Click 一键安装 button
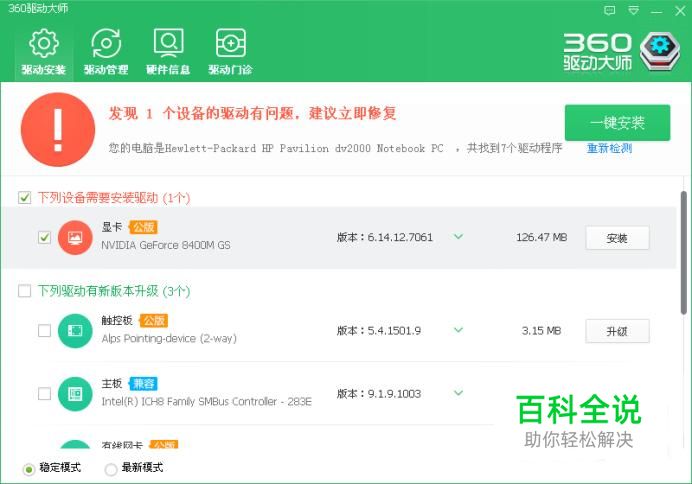The width and height of the screenshot is (692, 484). point(617,123)
